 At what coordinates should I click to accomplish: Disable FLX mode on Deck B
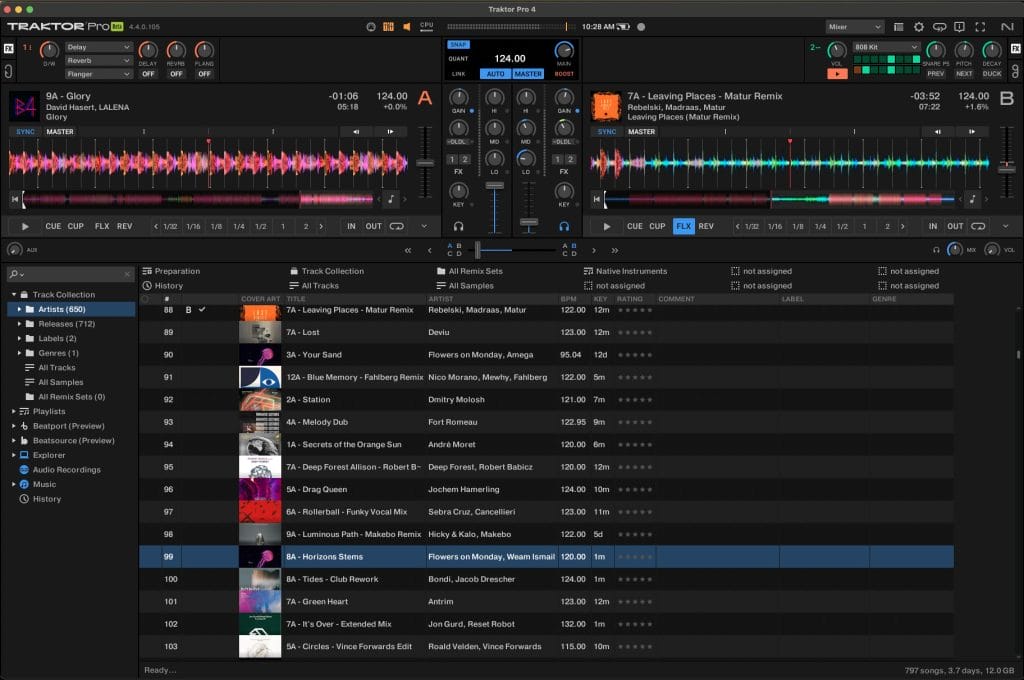click(683, 226)
